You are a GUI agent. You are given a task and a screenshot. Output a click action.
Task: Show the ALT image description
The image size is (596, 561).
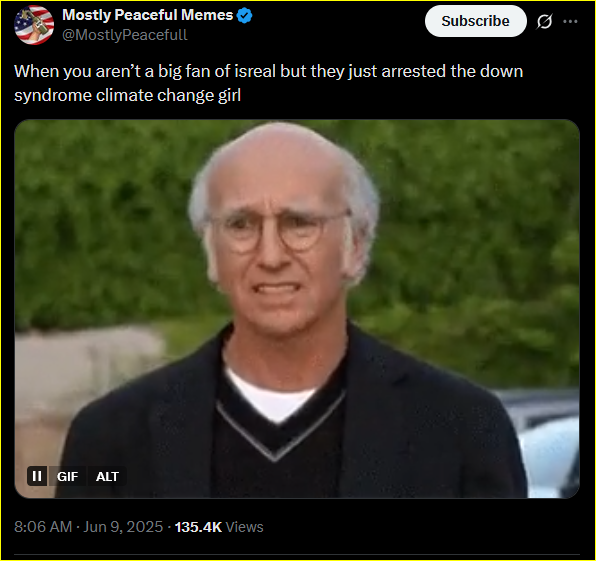[x=107, y=476]
